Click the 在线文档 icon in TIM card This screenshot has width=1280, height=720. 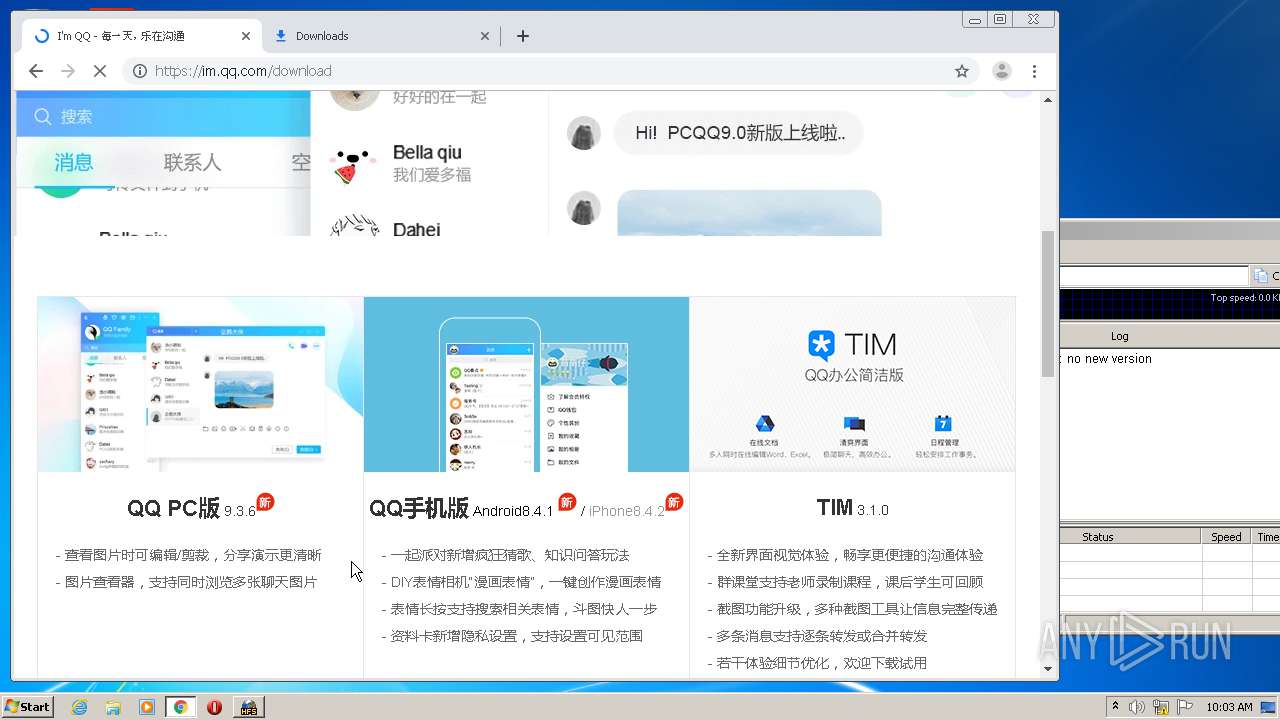[x=764, y=424]
